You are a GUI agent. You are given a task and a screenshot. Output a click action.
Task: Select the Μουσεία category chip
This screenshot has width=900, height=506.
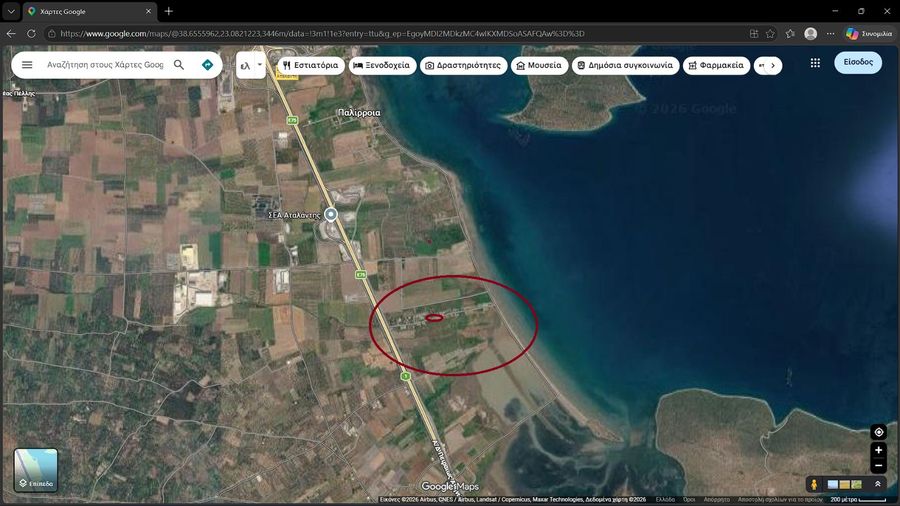(x=539, y=65)
